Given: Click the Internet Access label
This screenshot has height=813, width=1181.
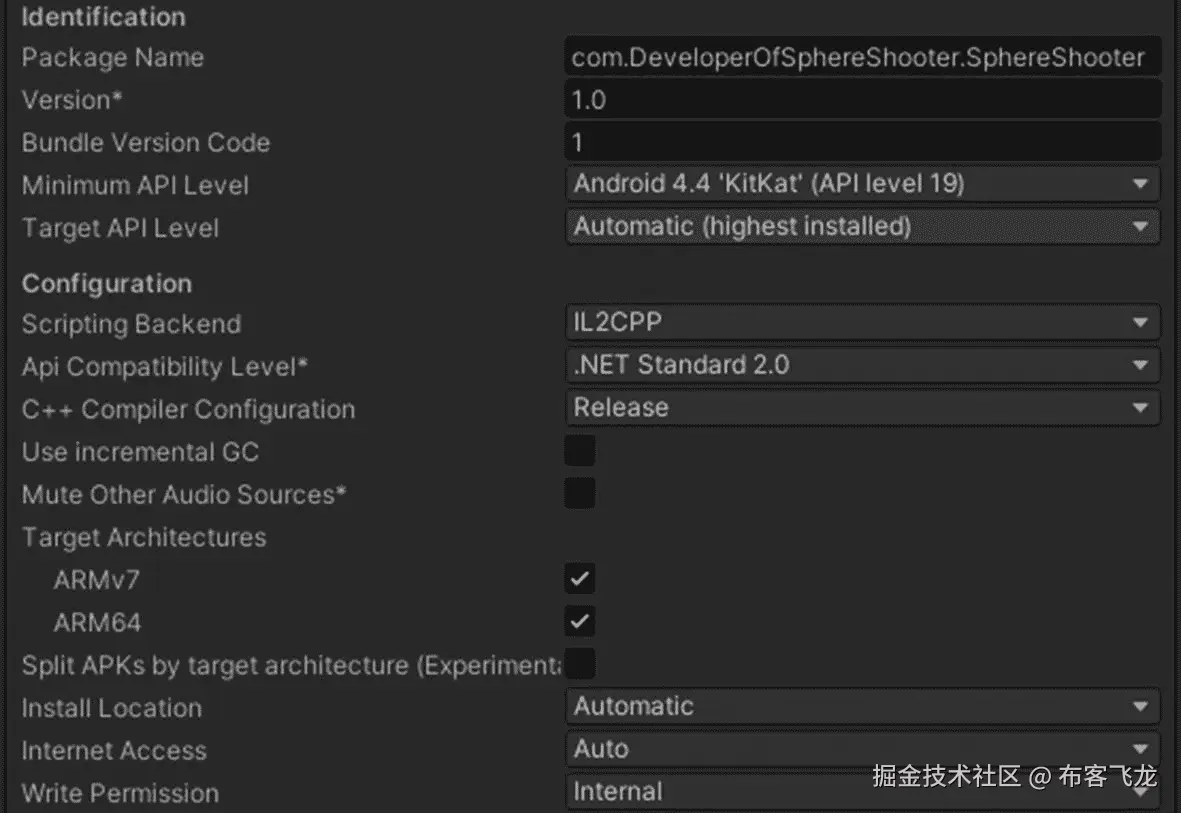Looking at the screenshot, I should click(x=114, y=750).
